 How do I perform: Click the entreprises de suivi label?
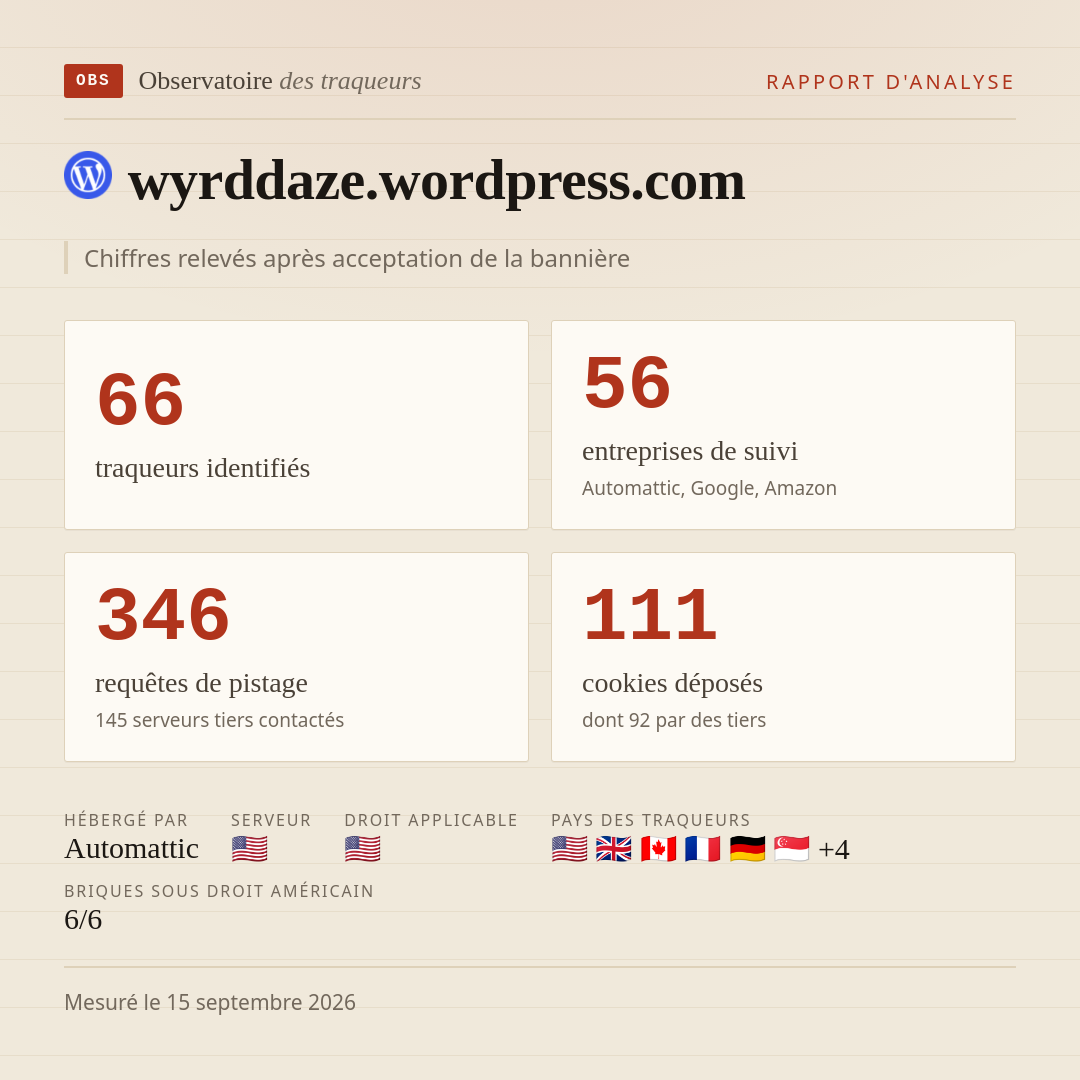[x=689, y=451]
